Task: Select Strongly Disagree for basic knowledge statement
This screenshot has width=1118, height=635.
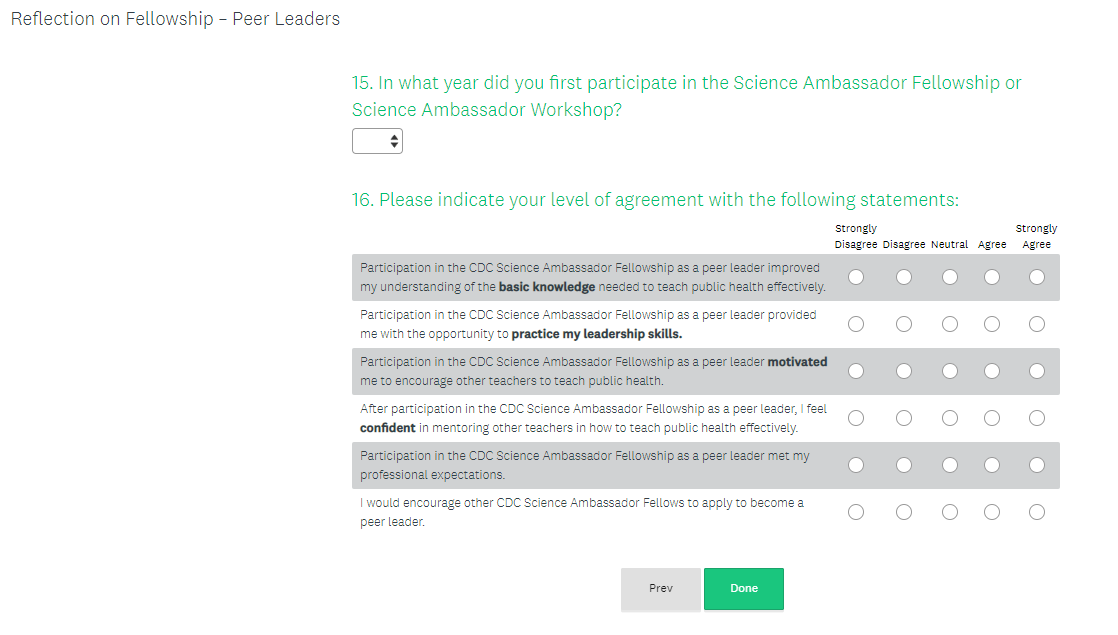Action: click(x=856, y=277)
